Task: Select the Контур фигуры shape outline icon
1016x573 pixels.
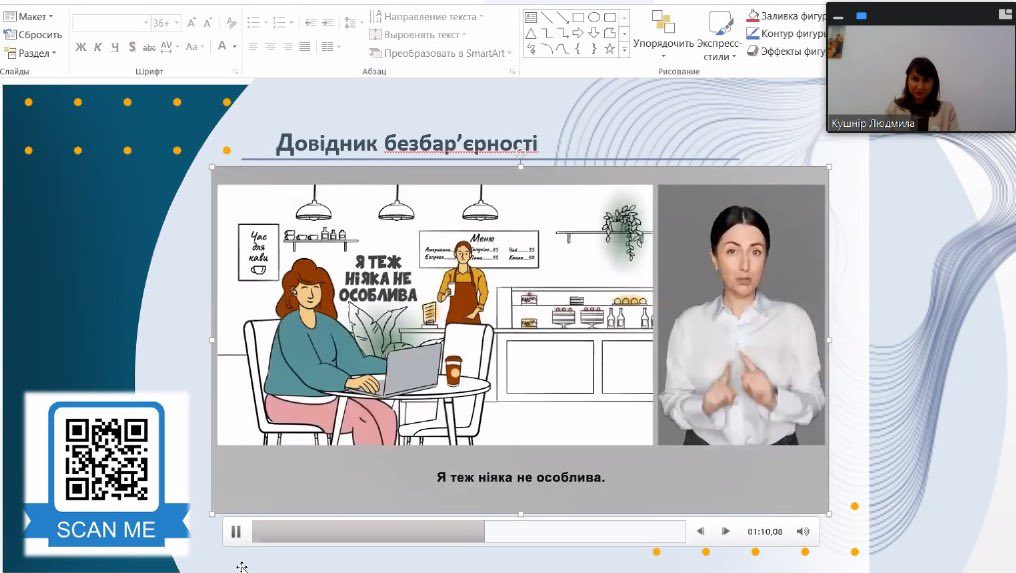Action: pos(753,34)
